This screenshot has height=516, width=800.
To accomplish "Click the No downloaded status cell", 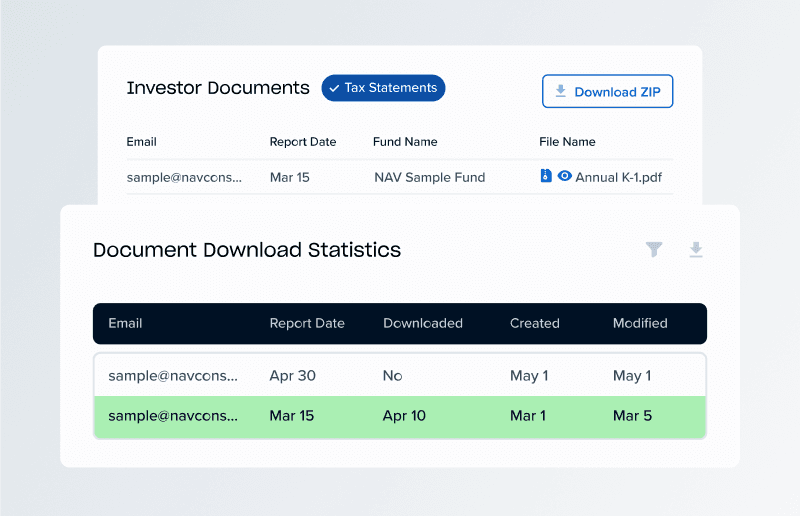I will pos(392,376).
